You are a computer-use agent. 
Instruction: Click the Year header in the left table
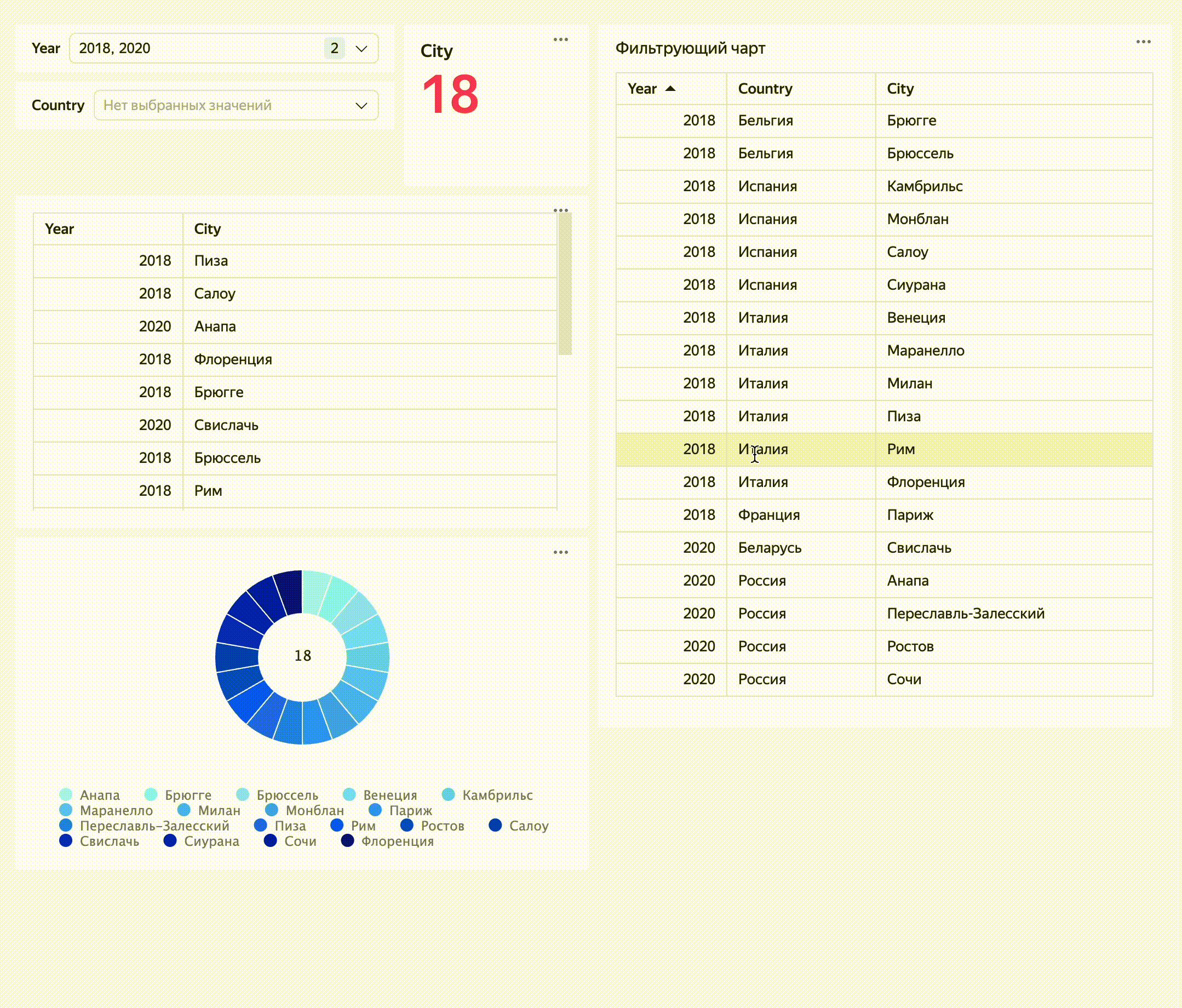pos(59,229)
